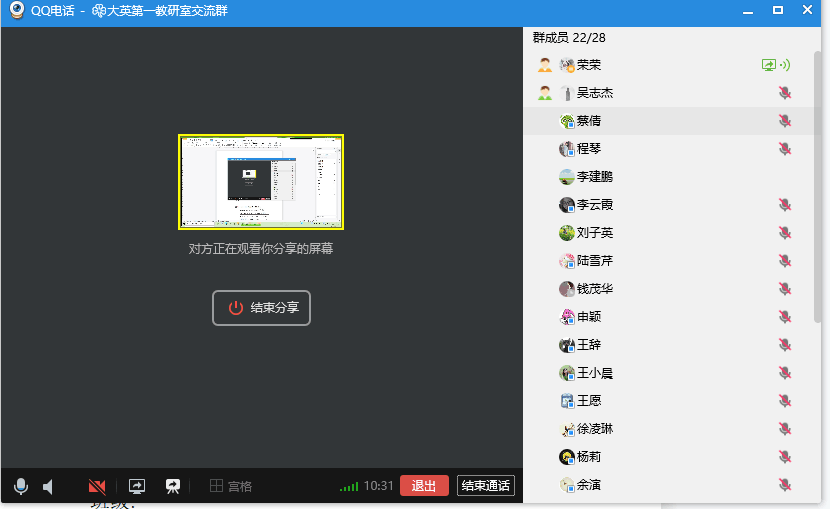Click the muted mic icon beside 程琴
The width and height of the screenshot is (830, 509).
[x=785, y=149]
